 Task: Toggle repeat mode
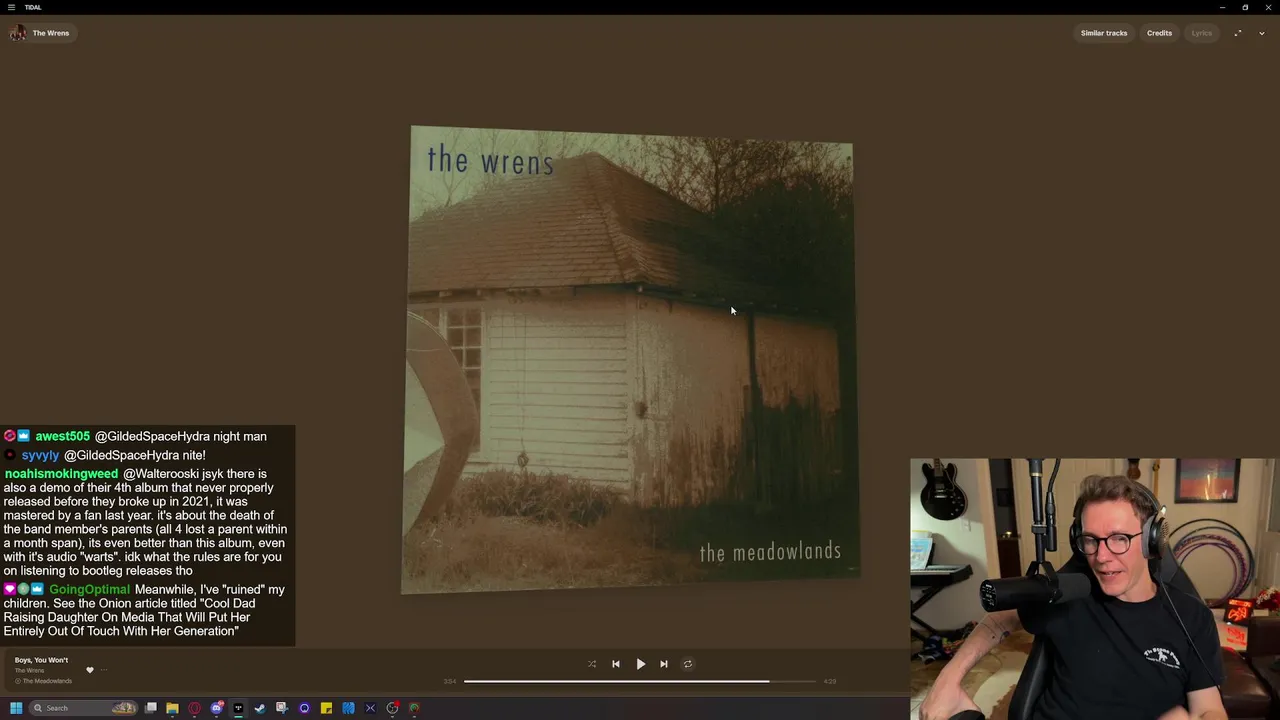688,664
